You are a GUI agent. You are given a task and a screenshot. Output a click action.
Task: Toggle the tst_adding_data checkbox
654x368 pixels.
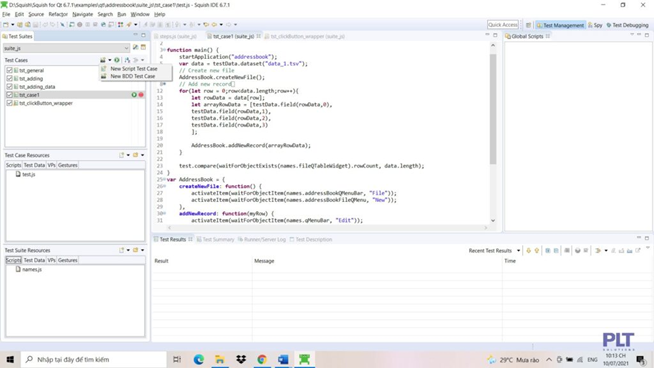(x=9, y=87)
